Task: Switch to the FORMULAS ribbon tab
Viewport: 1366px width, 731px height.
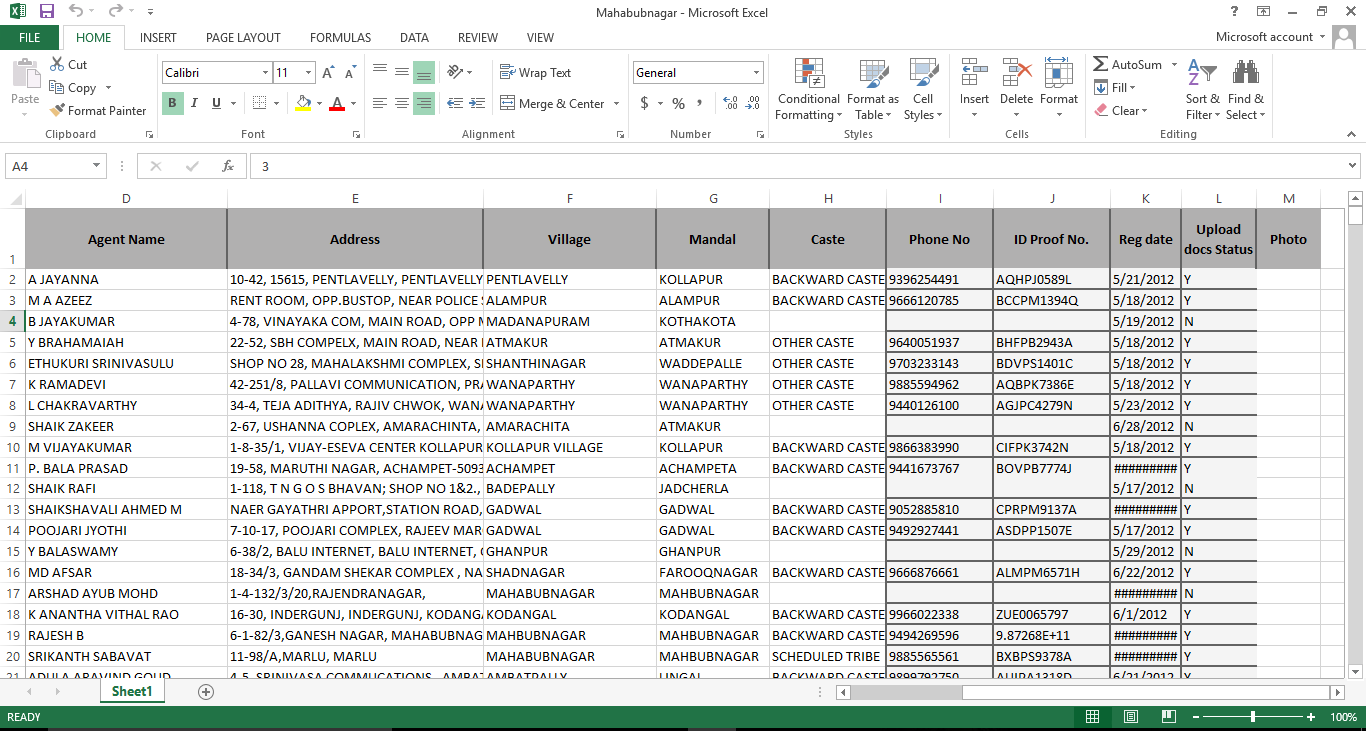Action: tap(340, 37)
